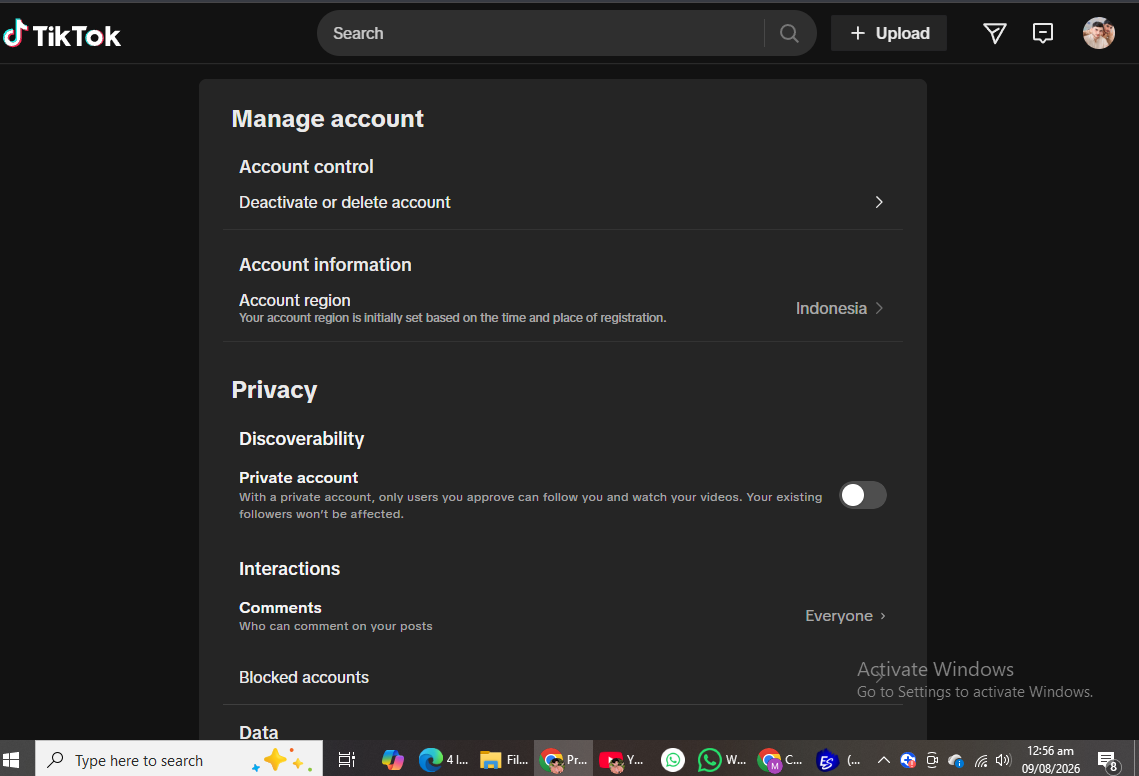This screenshot has height=776, width=1139.
Task: Click the Discoverability subheading
Action: point(301,439)
